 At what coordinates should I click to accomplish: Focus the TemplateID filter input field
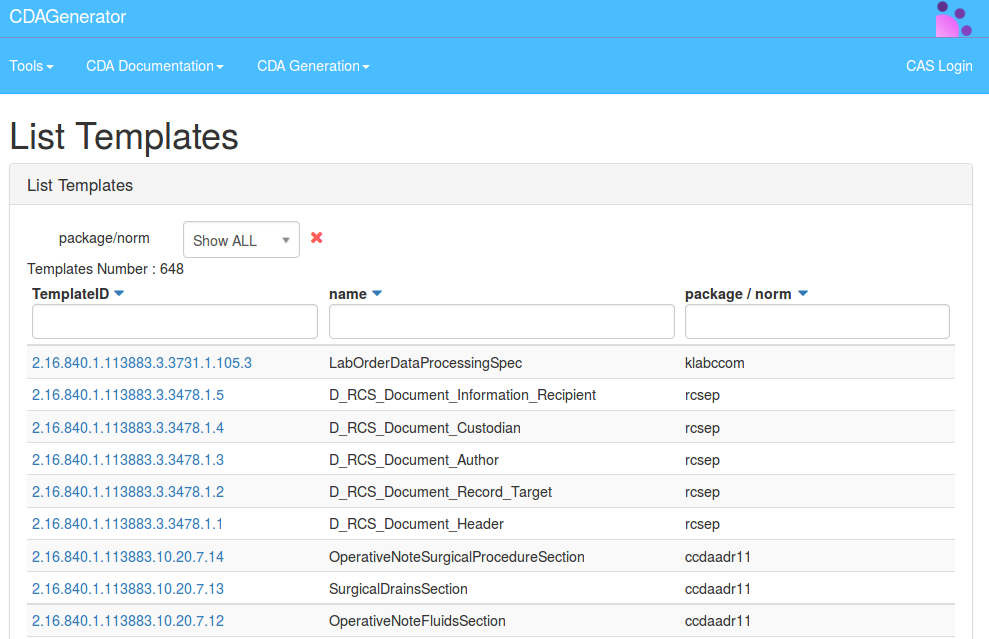175,322
